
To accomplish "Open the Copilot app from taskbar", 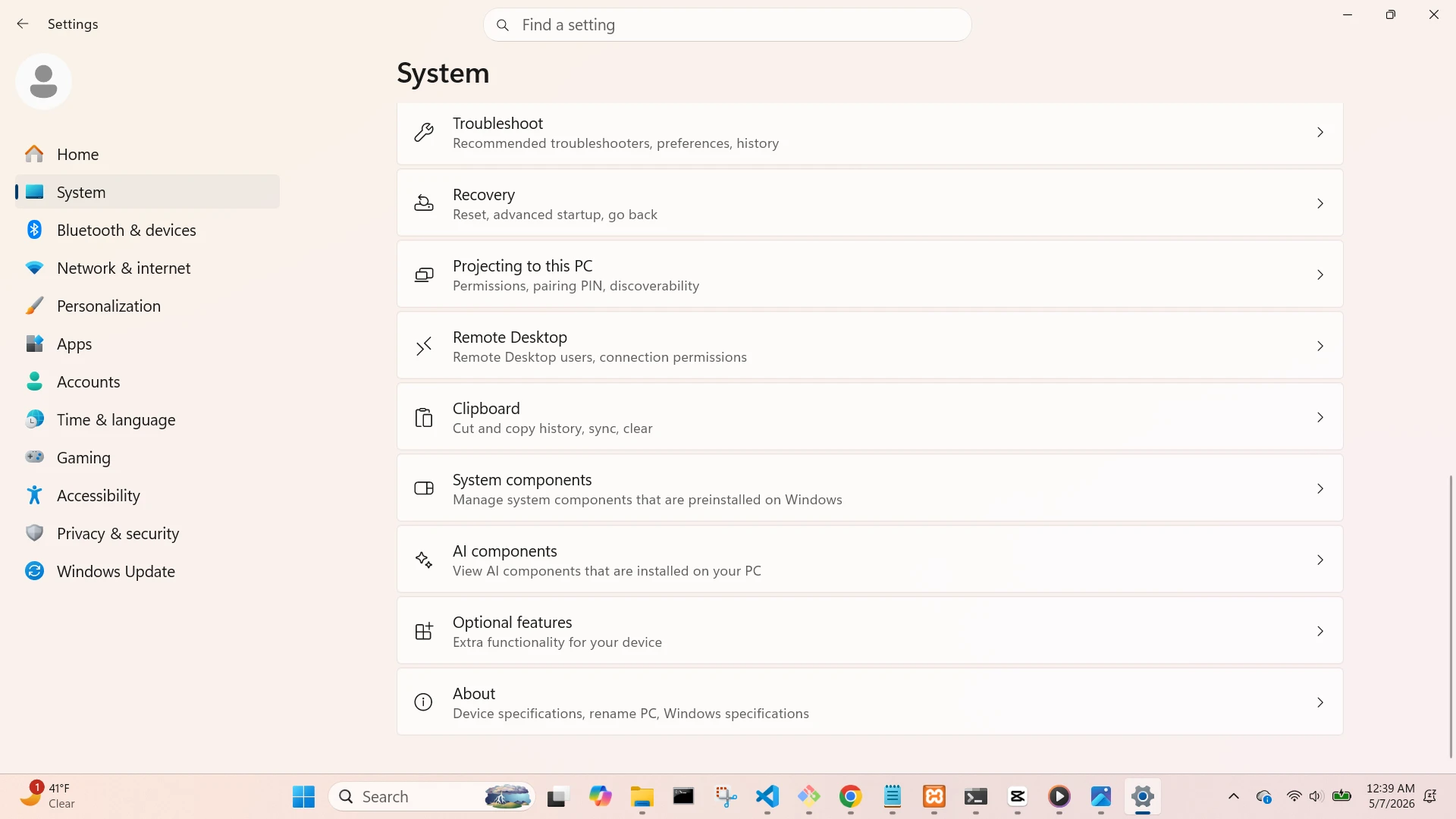I will [x=600, y=796].
